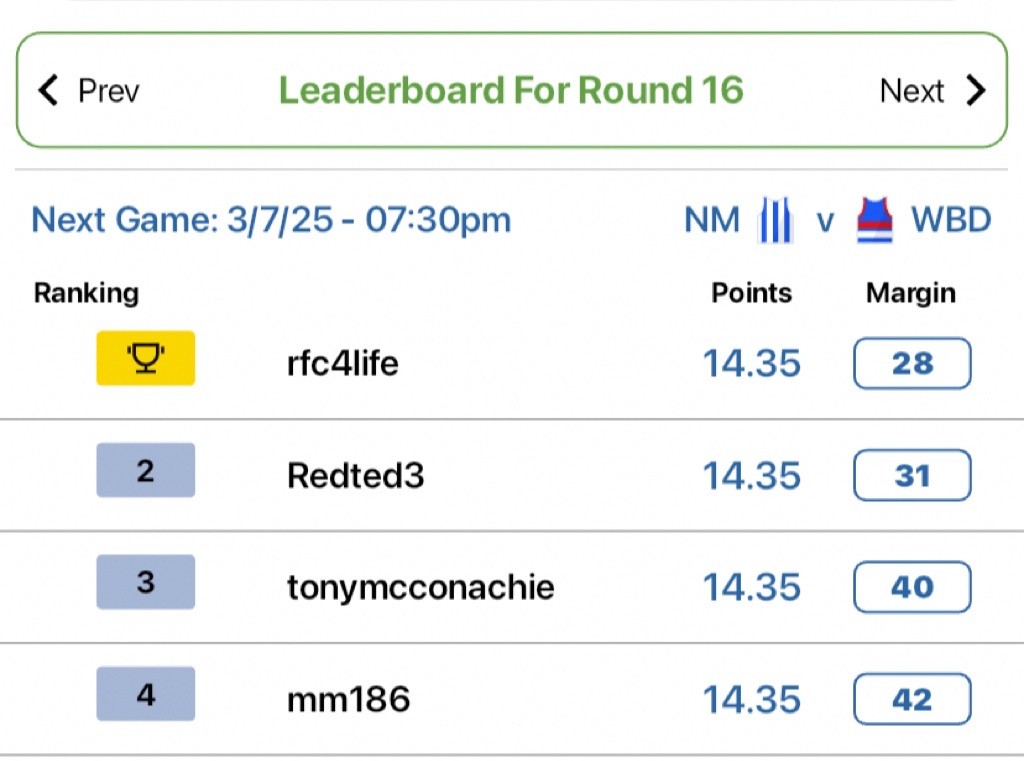Click the rank 3 badge
Viewport: 1024px width, 761px height.
pos(146,582)
